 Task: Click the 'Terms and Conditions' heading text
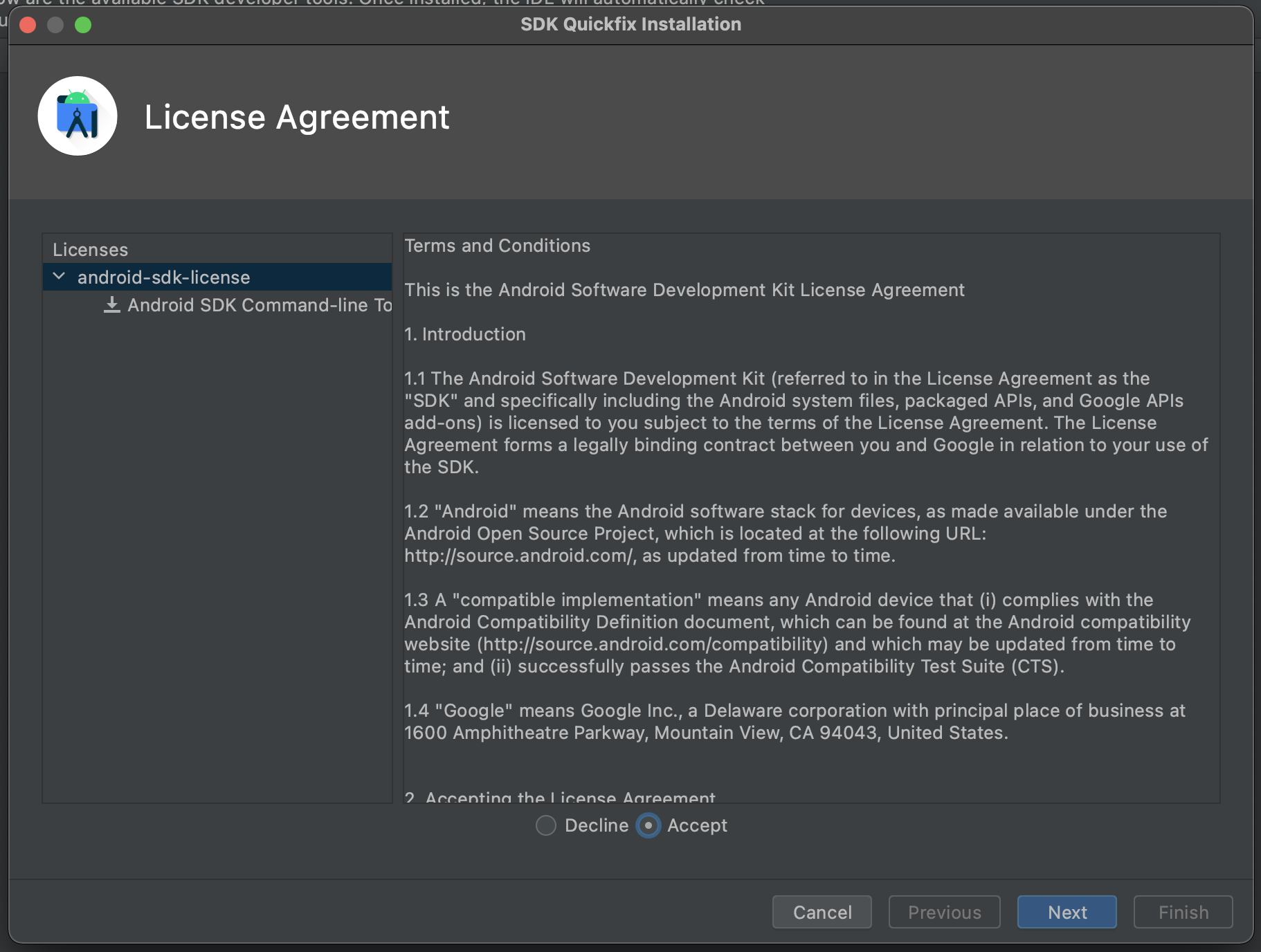[498, 246]
